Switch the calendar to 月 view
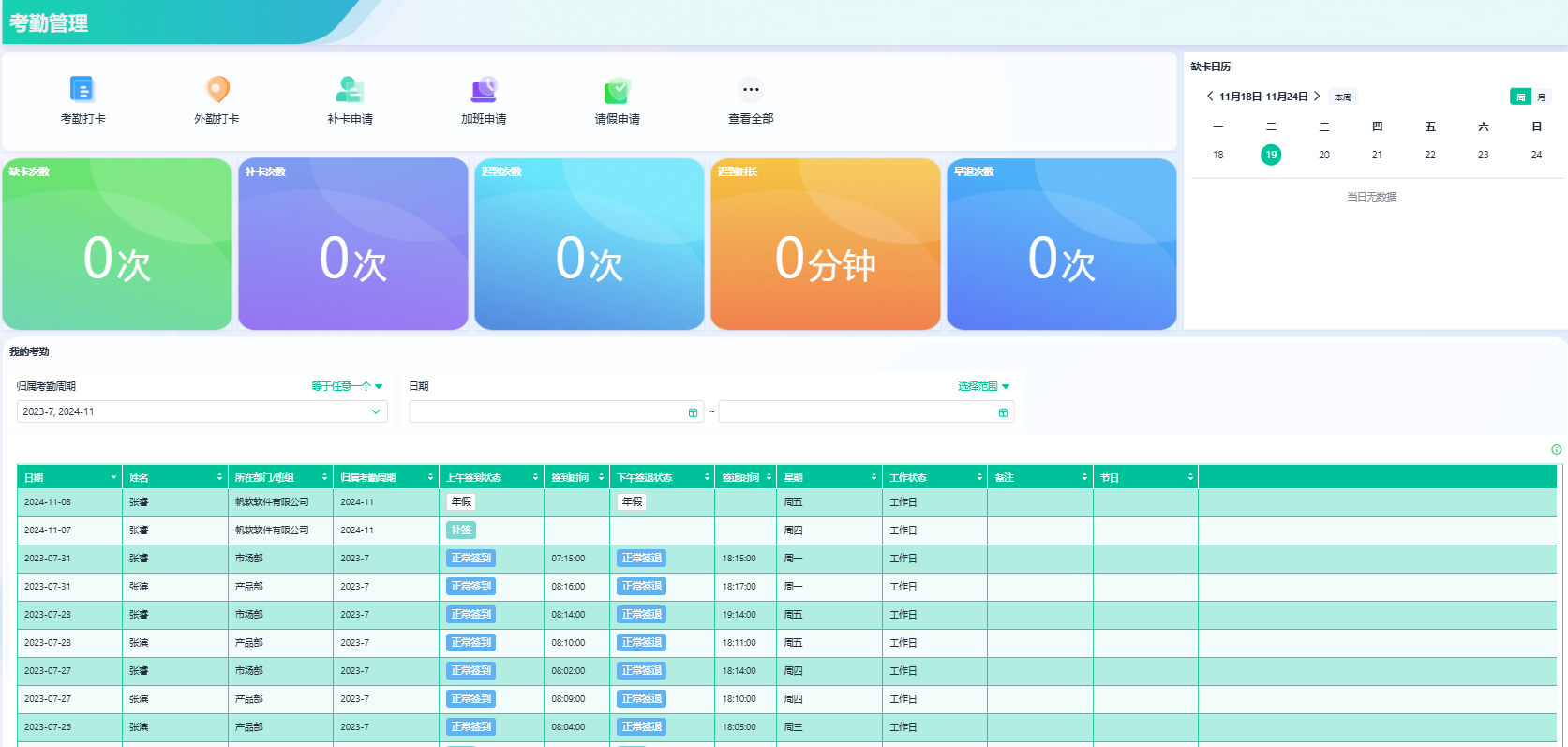This screenshot has height=747, width=1568. pyautogui.click(x=1542, y=97)
